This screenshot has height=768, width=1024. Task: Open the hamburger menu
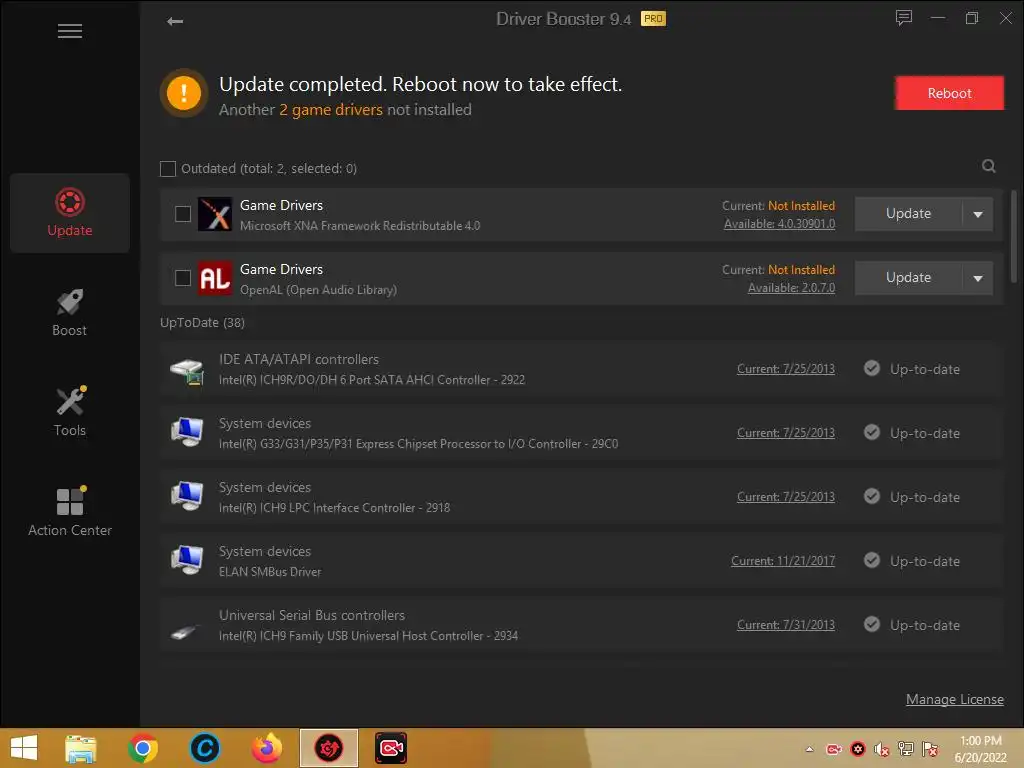[x=69, y=31]
